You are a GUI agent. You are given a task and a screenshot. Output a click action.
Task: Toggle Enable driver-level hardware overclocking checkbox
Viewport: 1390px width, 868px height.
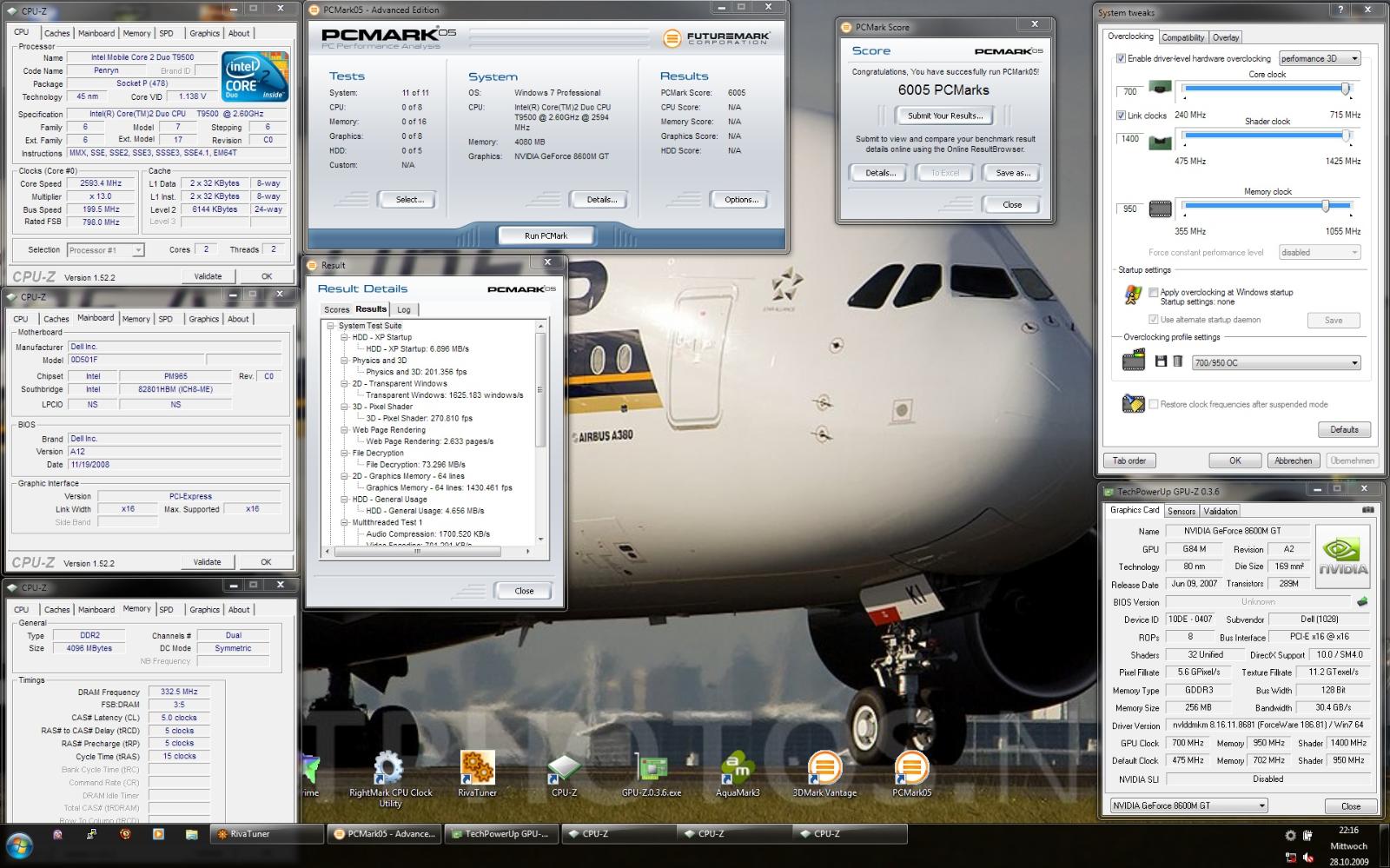pos(1121,58)
